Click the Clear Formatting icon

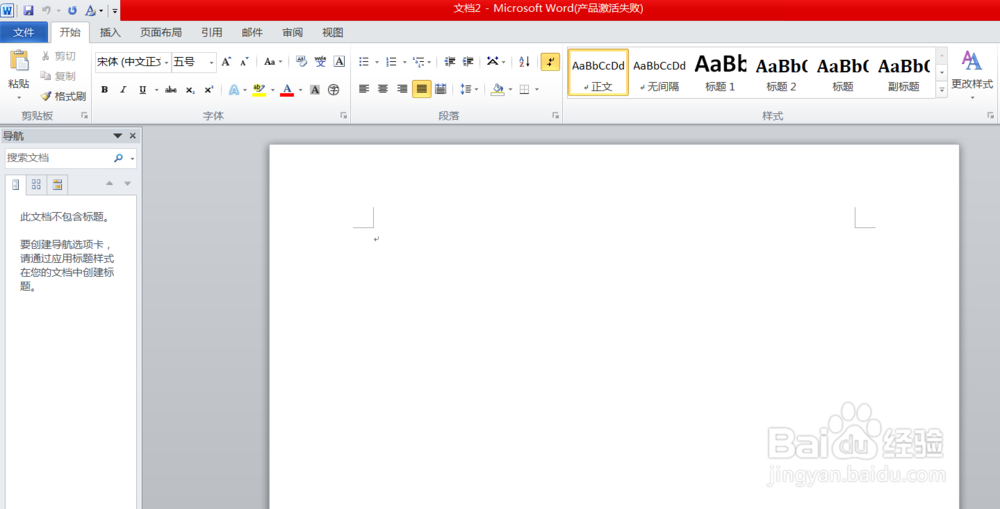coord(302,62)
